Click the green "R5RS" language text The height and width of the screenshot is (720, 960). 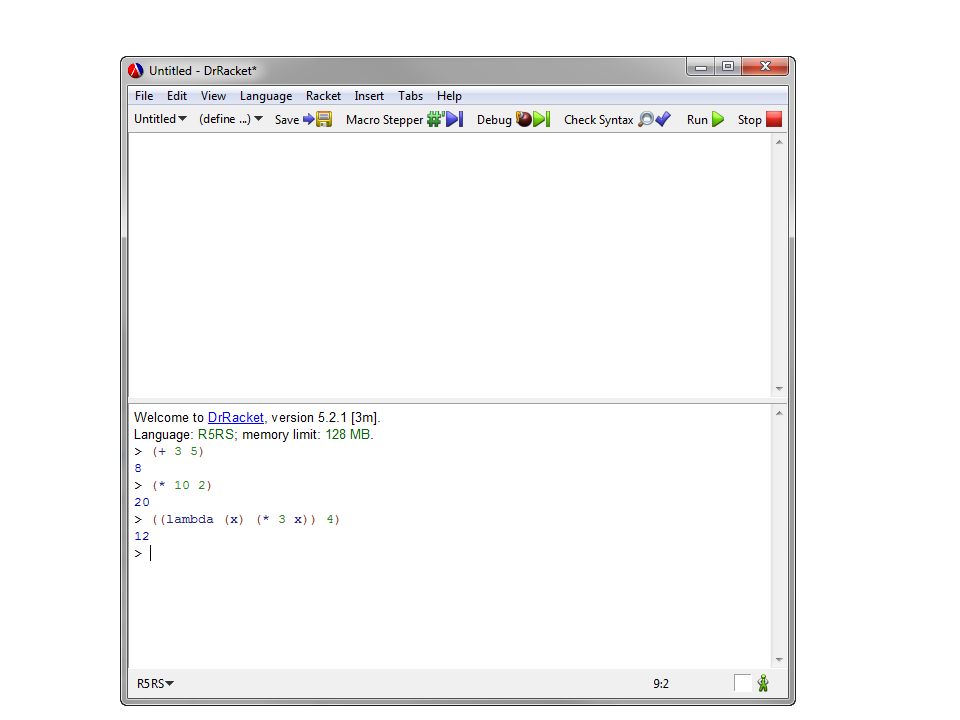pyautogui.click(x=216, y=435)
